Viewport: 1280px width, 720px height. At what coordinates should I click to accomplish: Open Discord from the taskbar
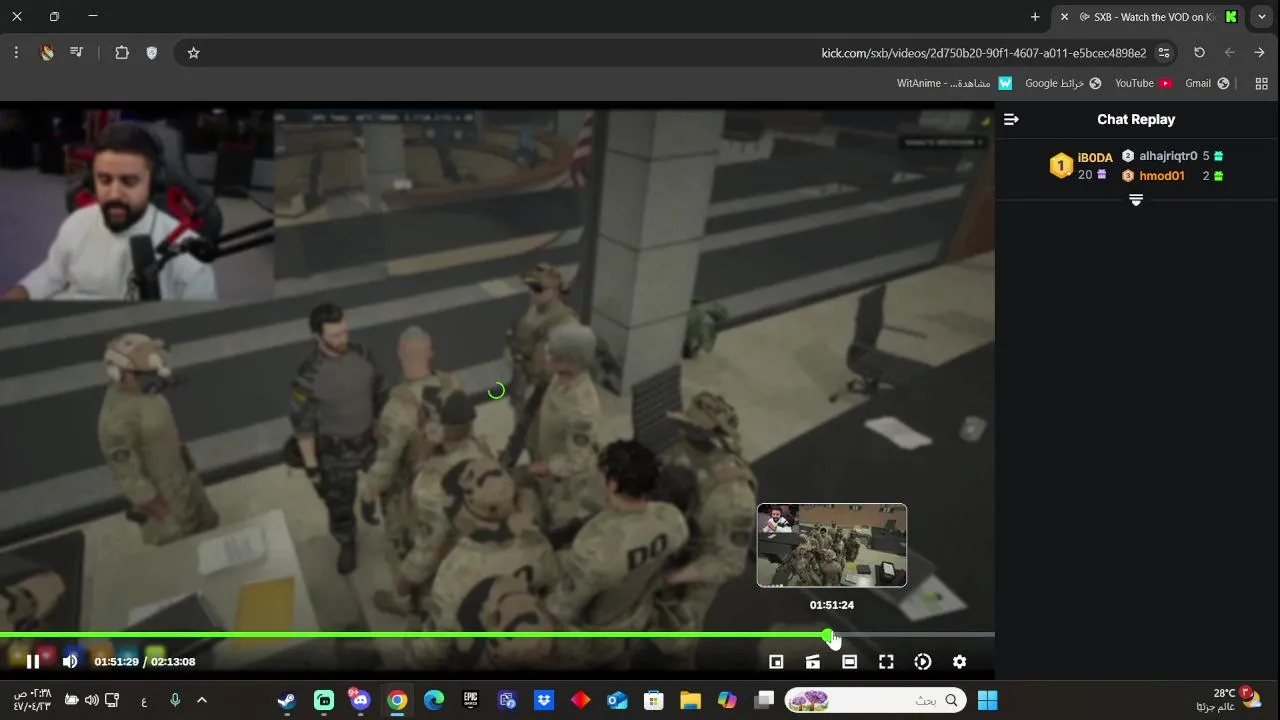coord(360,700)
